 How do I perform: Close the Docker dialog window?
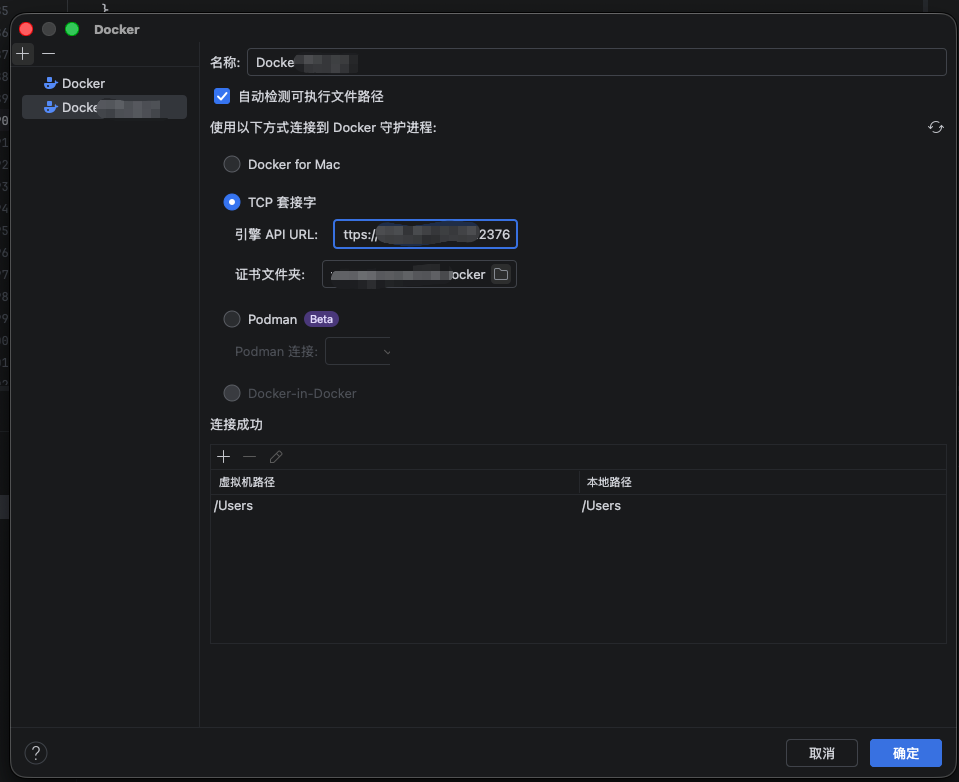tap(26, 29)
